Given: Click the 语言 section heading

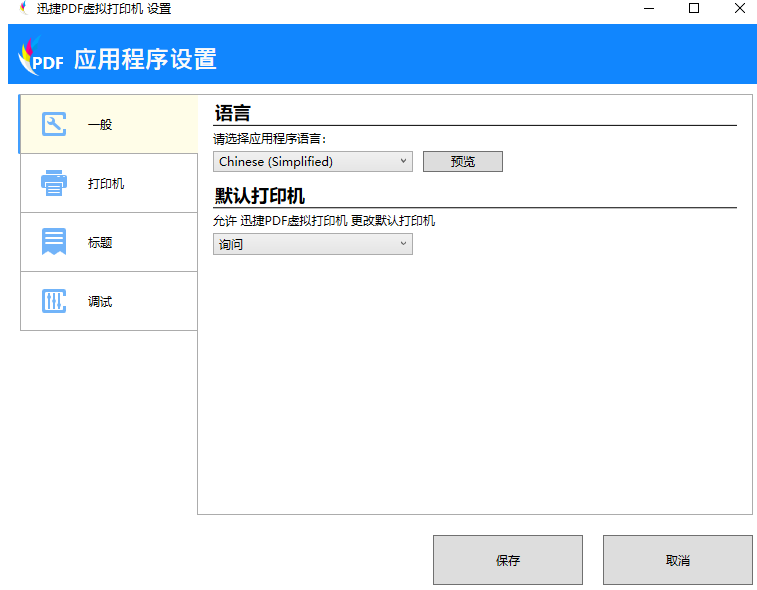Looking at the screenshot, I should pyautogui.click(x=232, y=113).
